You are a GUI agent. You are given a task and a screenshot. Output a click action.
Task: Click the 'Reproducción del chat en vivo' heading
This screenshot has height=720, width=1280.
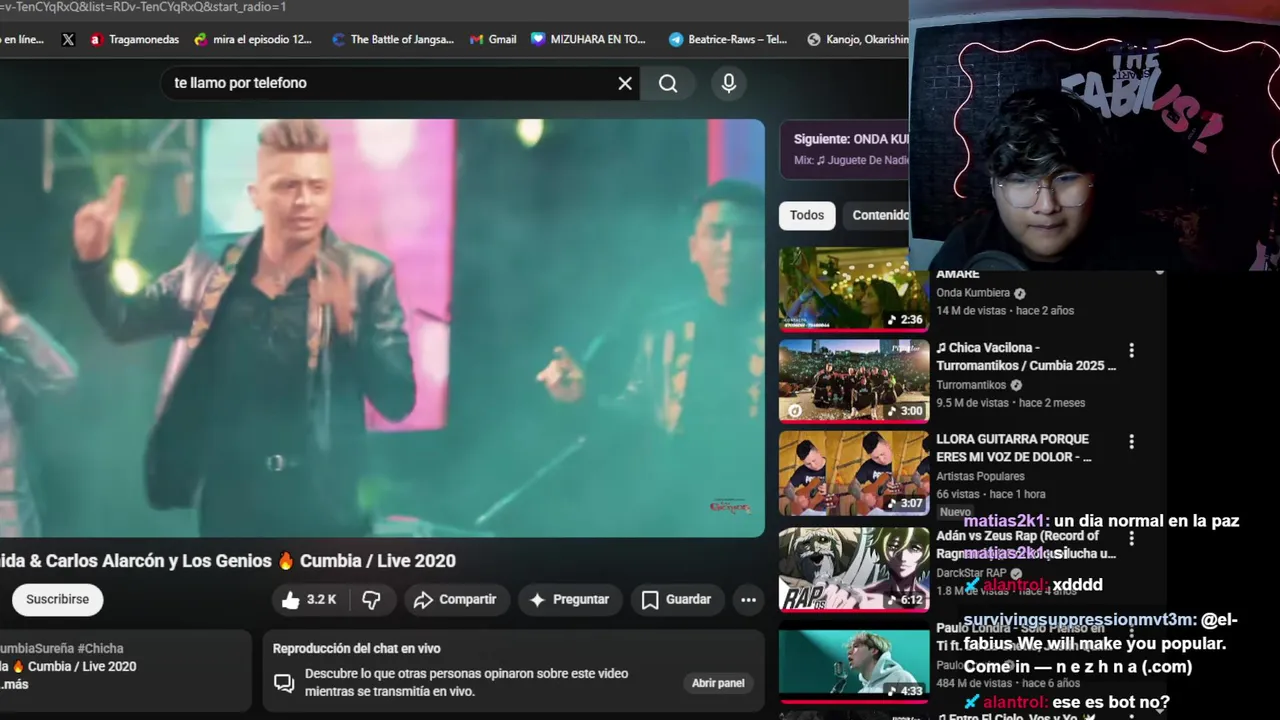[356, 648]
